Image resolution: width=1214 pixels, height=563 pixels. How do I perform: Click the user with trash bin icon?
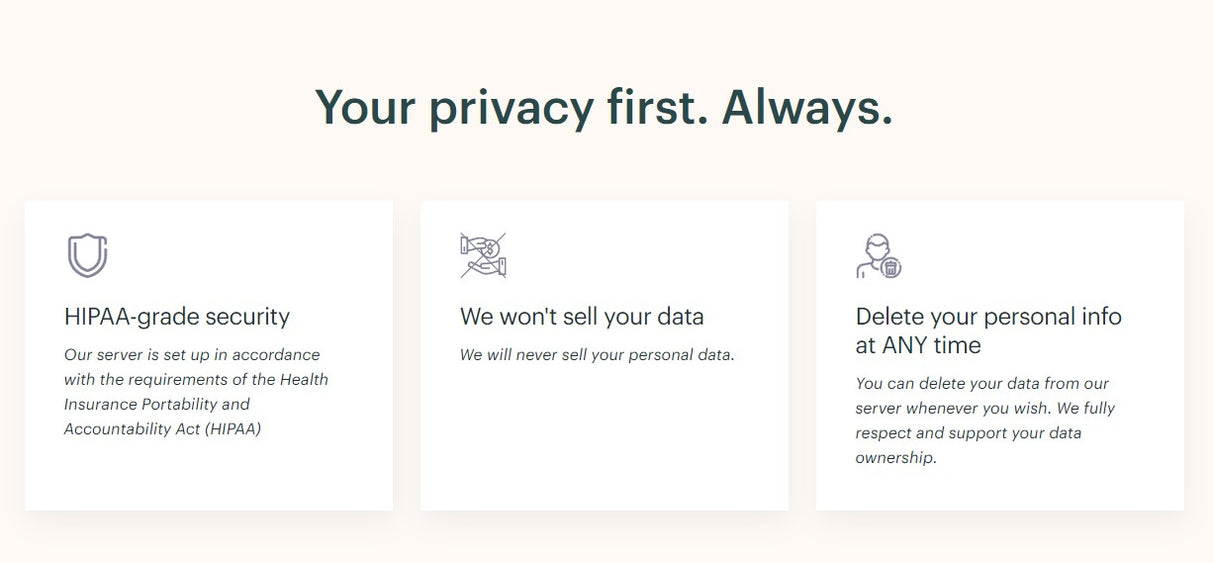[878, 255]
